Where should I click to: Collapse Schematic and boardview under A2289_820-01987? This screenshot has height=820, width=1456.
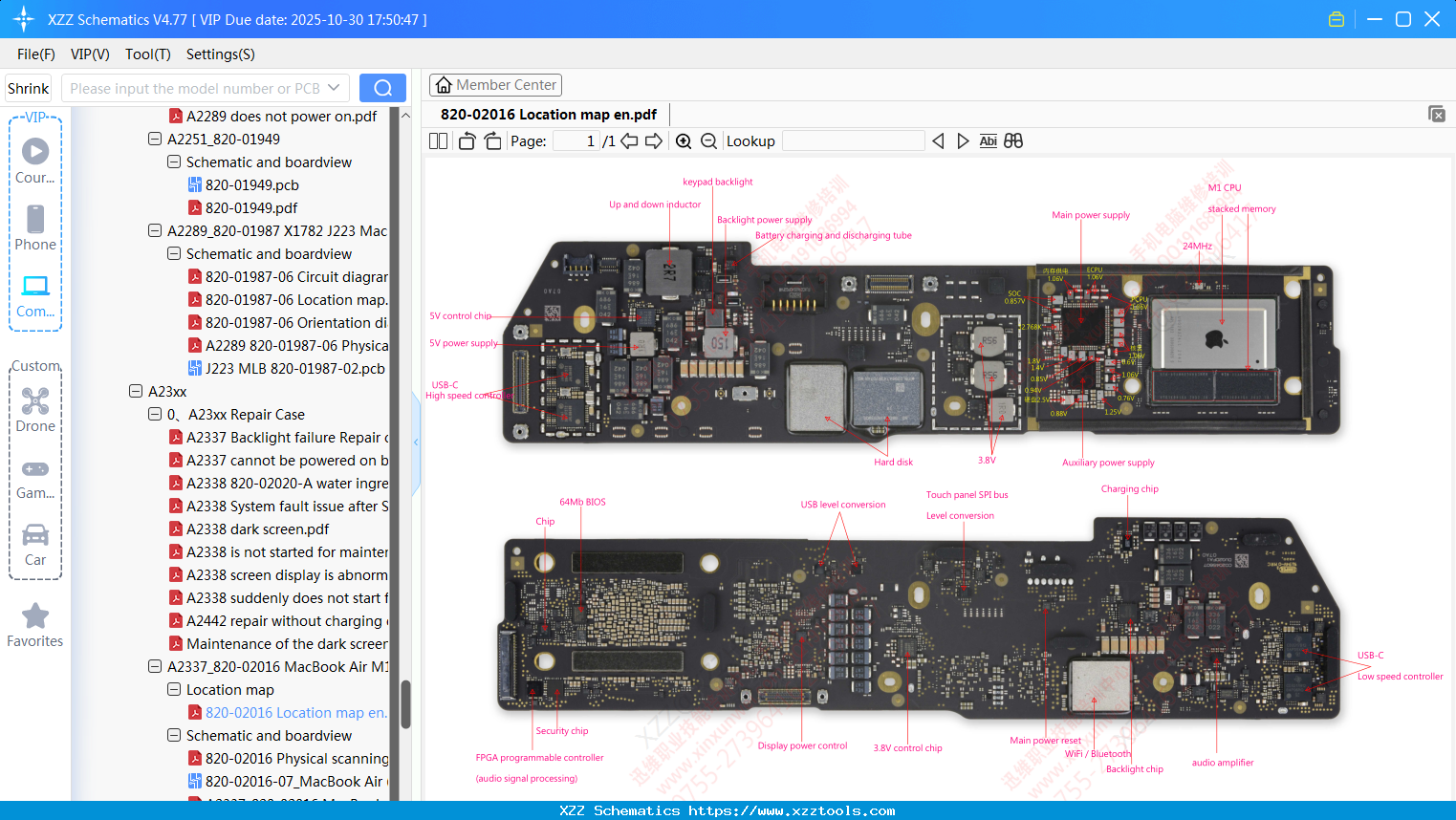tap(174, 253)
